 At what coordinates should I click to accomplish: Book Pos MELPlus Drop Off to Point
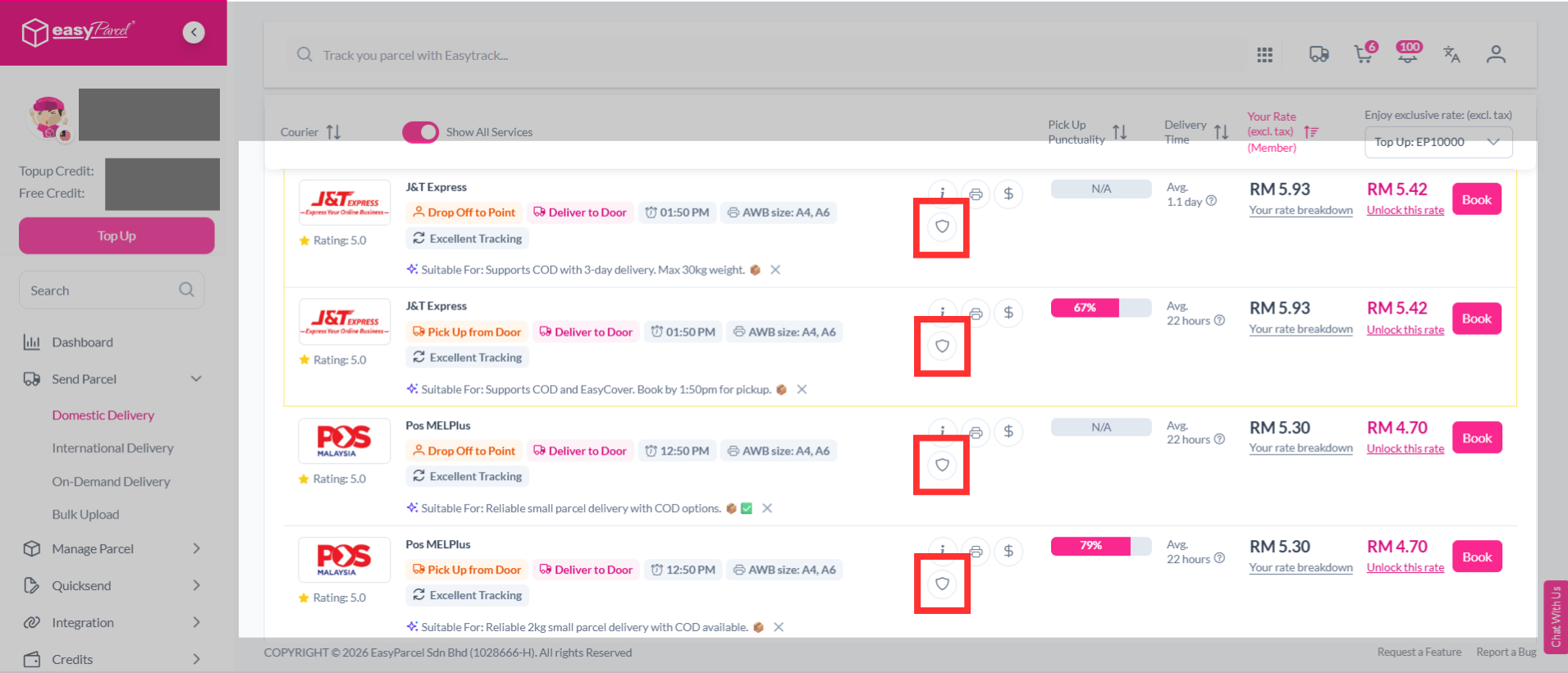(1476, 438)
